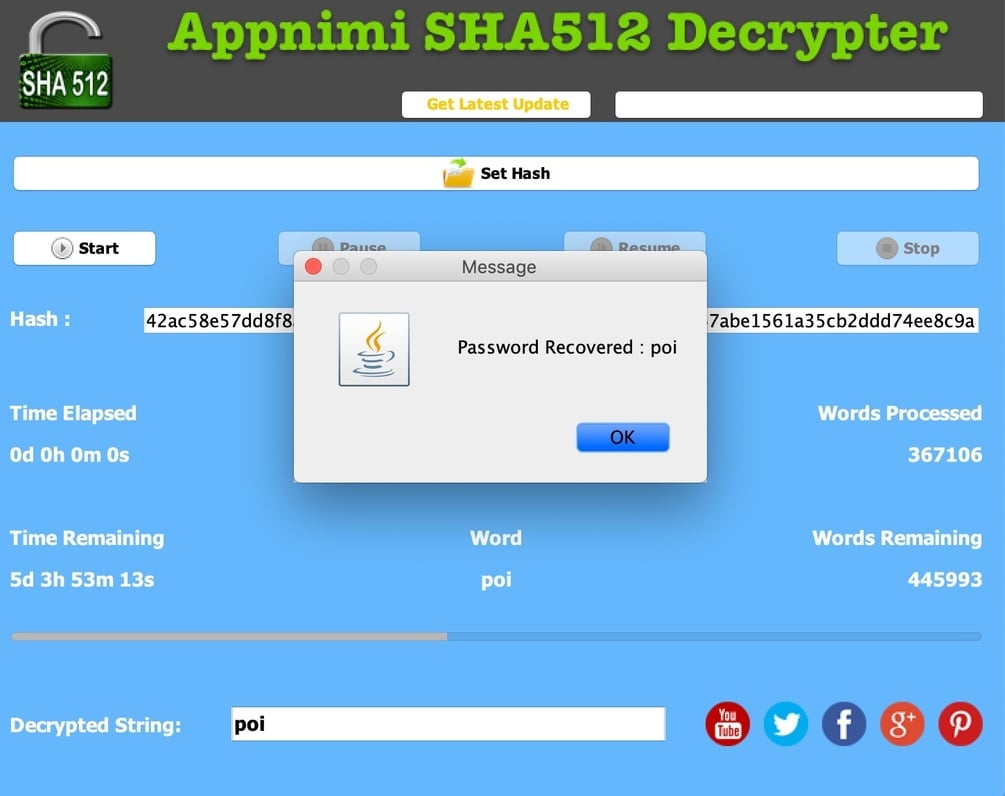Click the Java coffee cup icon in Message dialog
This screenshot has height=796, width=1005.
pos(374,349)
